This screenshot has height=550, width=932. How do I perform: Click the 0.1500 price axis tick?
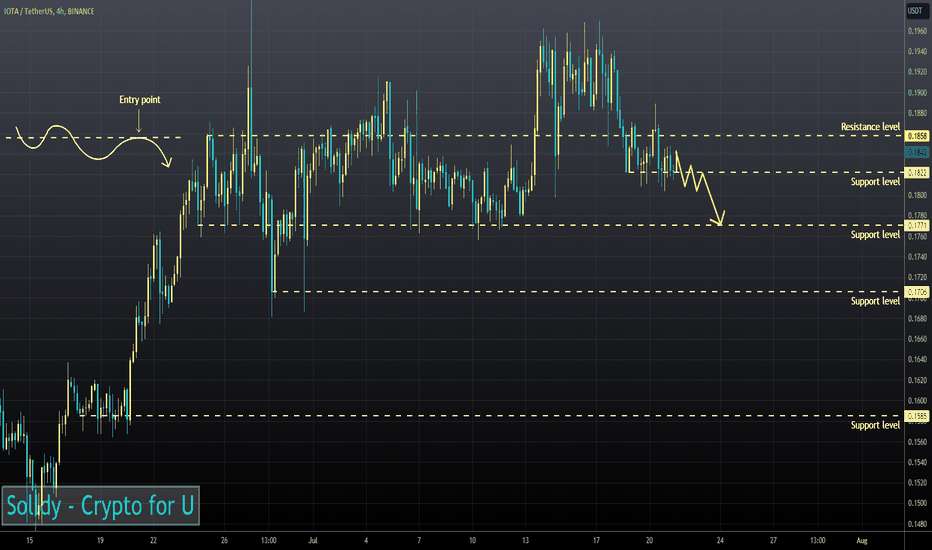point(917,503)
